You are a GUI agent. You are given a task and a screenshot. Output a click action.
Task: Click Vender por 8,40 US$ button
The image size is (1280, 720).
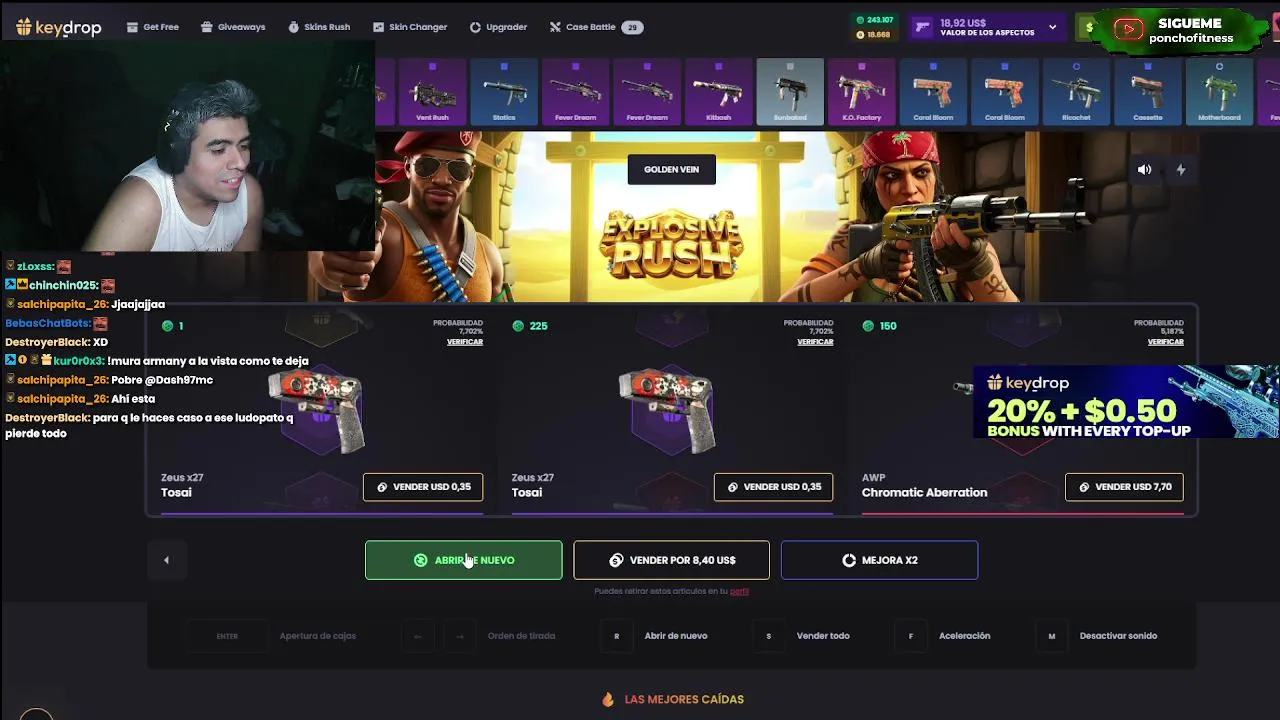tap(671, 560)
